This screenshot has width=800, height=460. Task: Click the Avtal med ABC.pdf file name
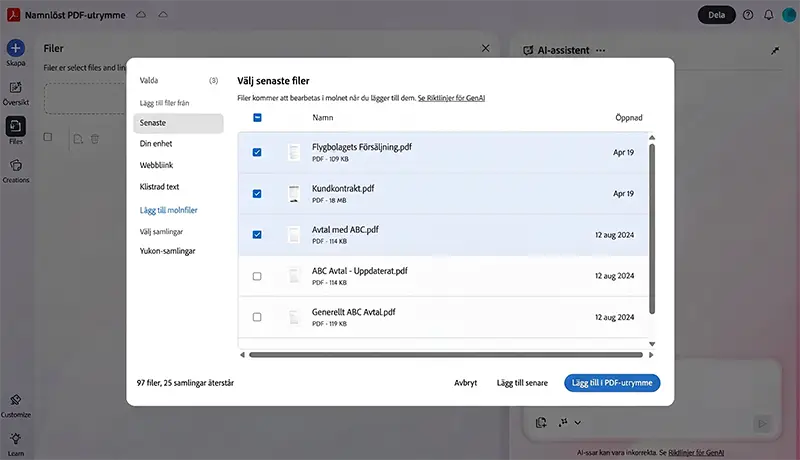(345, 229)
